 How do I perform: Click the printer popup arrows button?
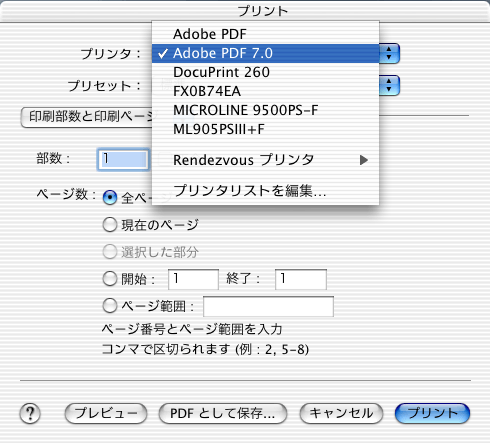(389, 53)
